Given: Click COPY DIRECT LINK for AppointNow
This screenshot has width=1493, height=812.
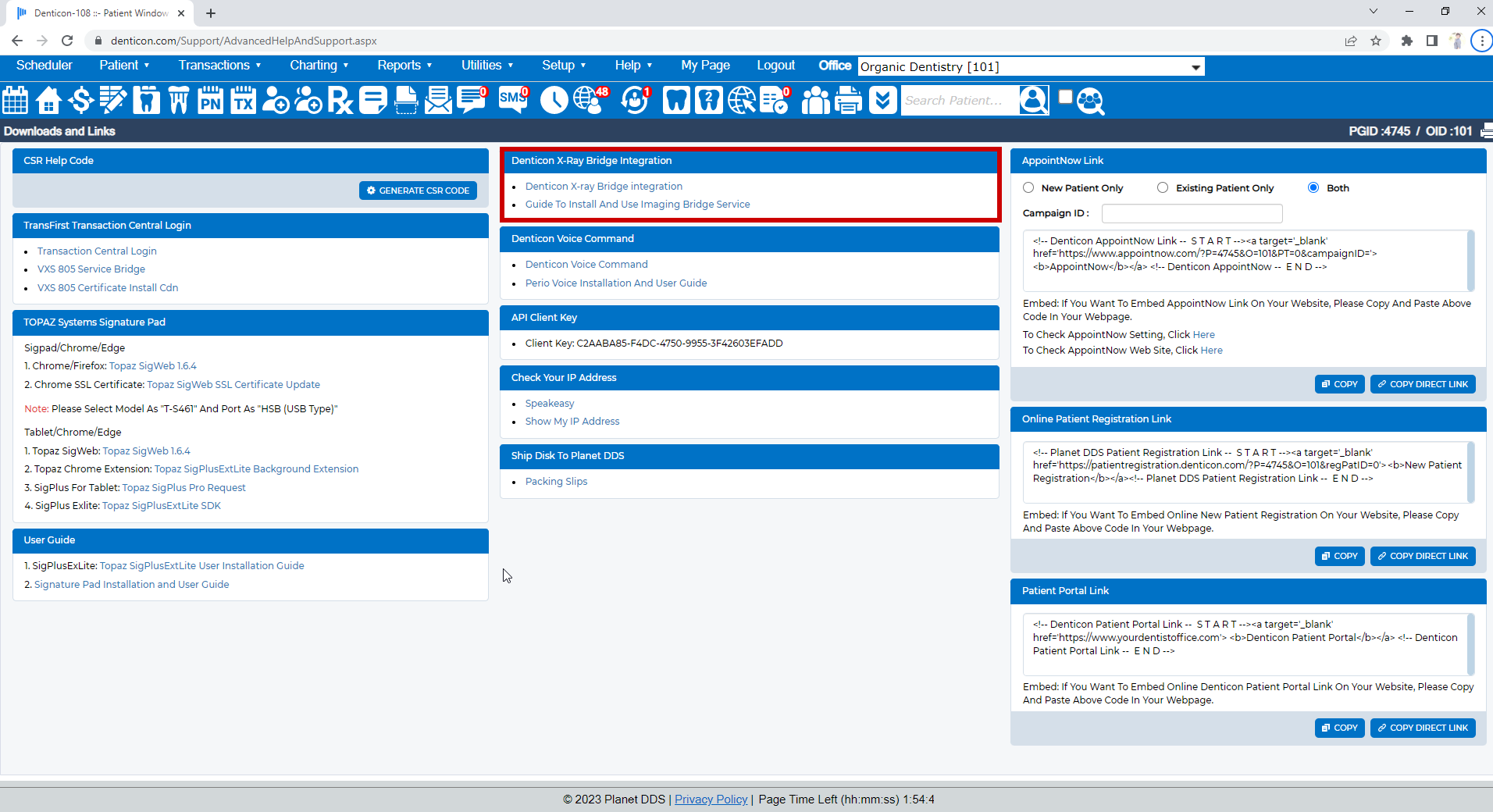Looking at the screenshot, I should [1423, 384].
